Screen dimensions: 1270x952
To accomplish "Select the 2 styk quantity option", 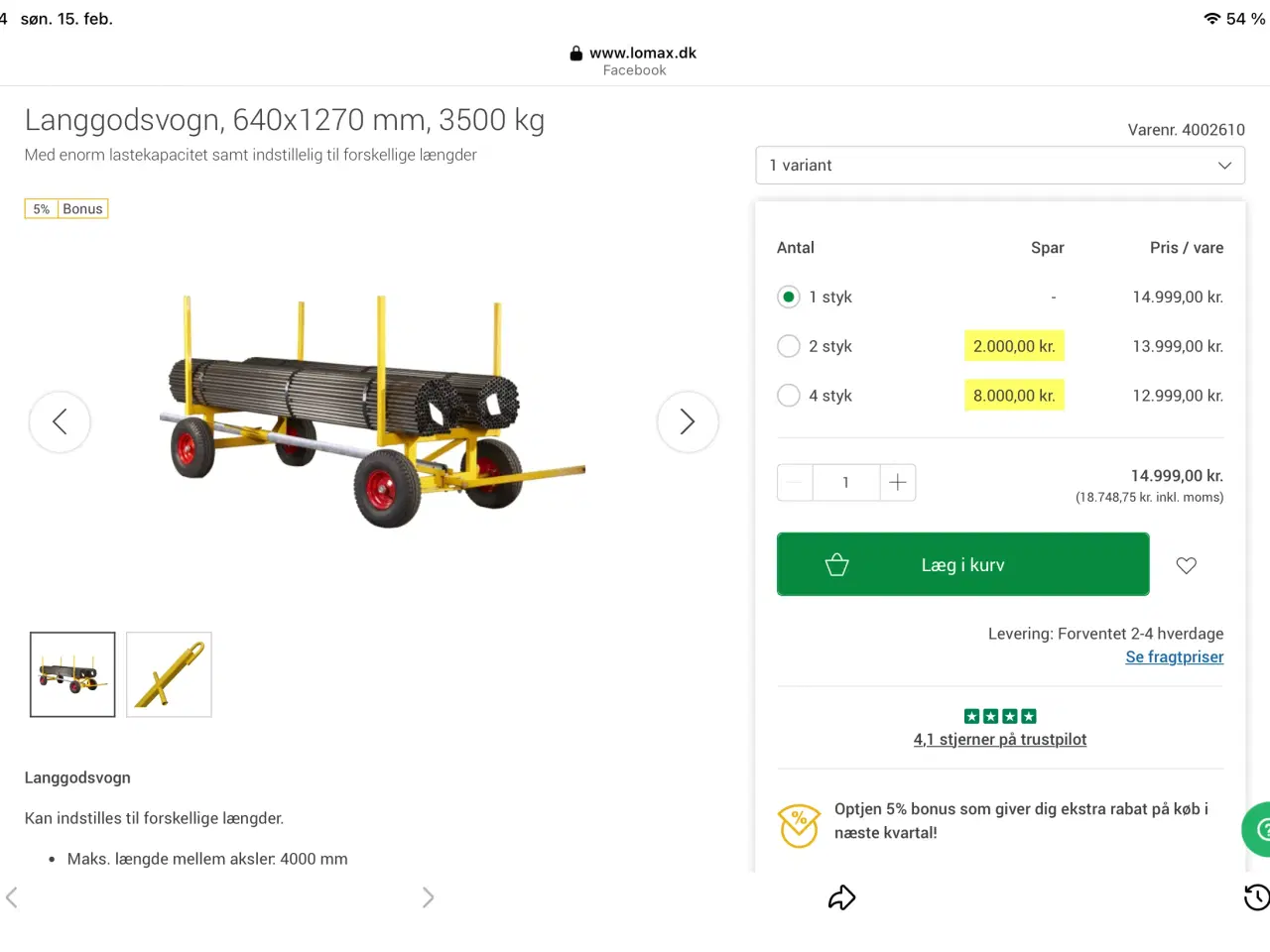I will pos(788,345).
